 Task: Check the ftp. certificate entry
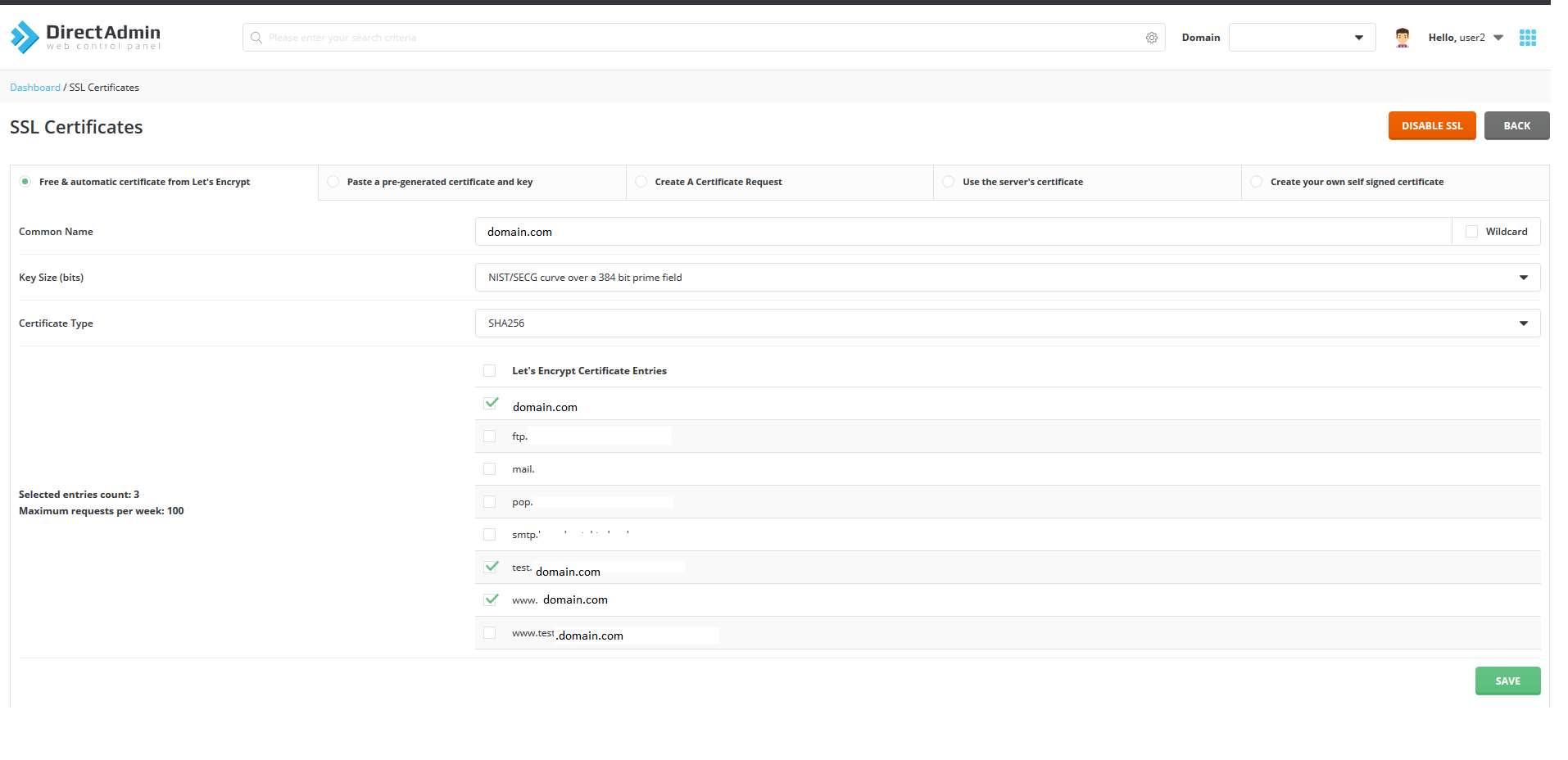tap(490, 437)
